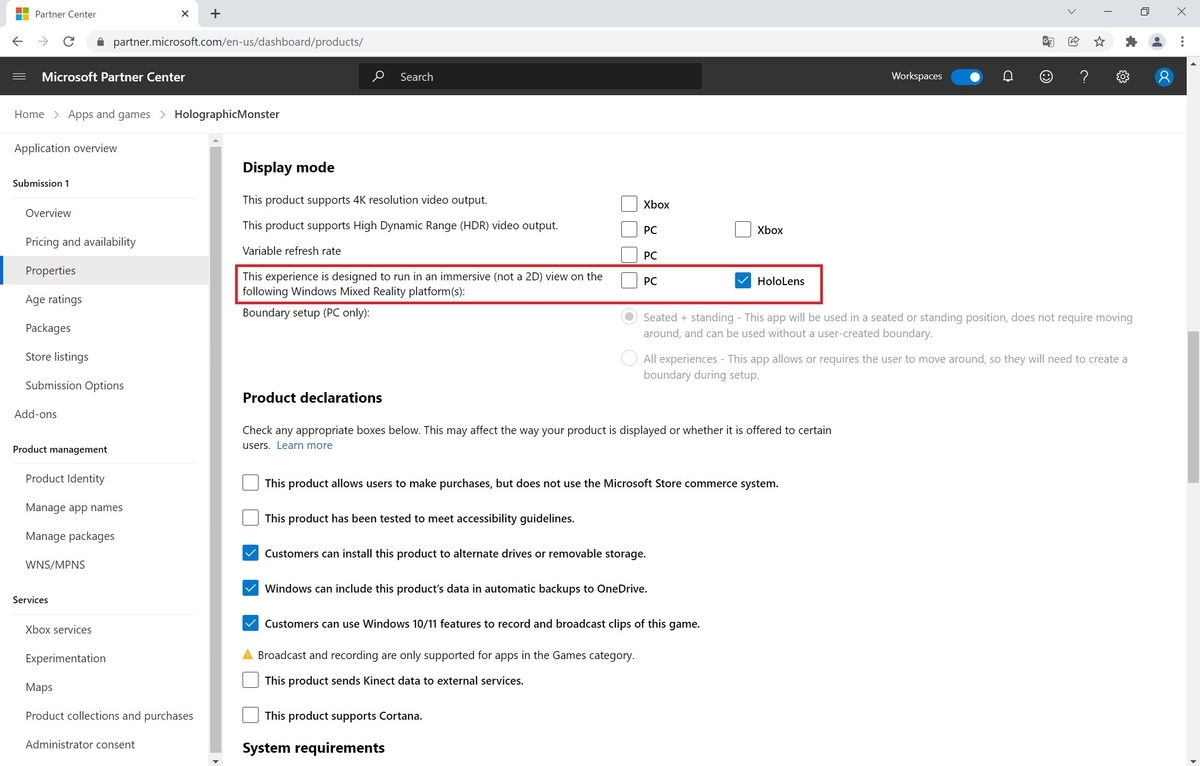Uncheck OneDrive automatic backups option
This screenshot has height=766, width=1200.
(251, 588)
